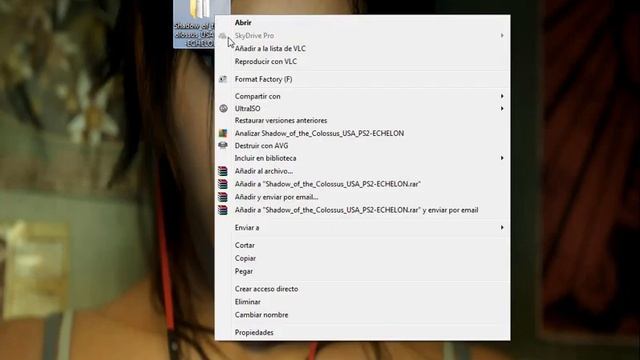Click WinRAR icon beside Añadir a ...ECHELON.rar
This screenshot has height=360, width=640.
tap(222, 184)
